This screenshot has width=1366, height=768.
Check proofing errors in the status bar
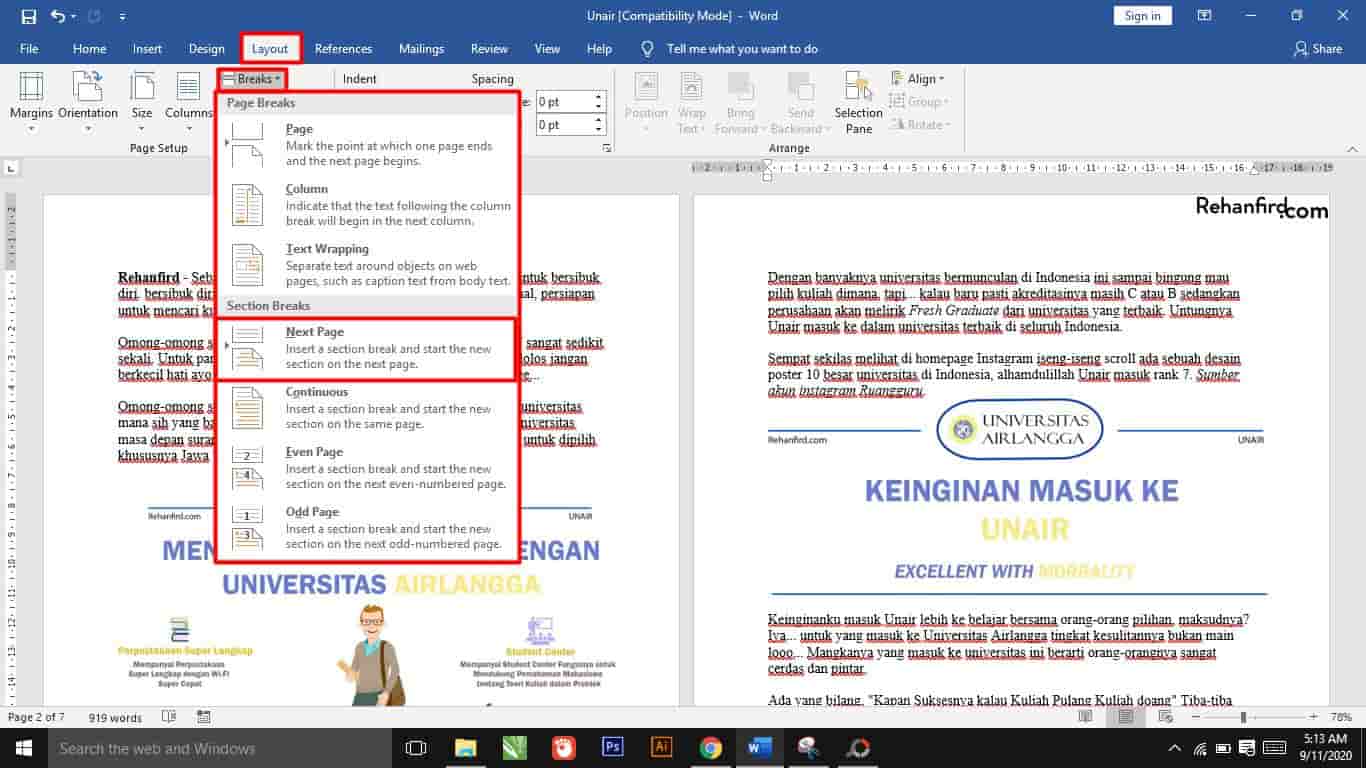click(x=169, y=717)
